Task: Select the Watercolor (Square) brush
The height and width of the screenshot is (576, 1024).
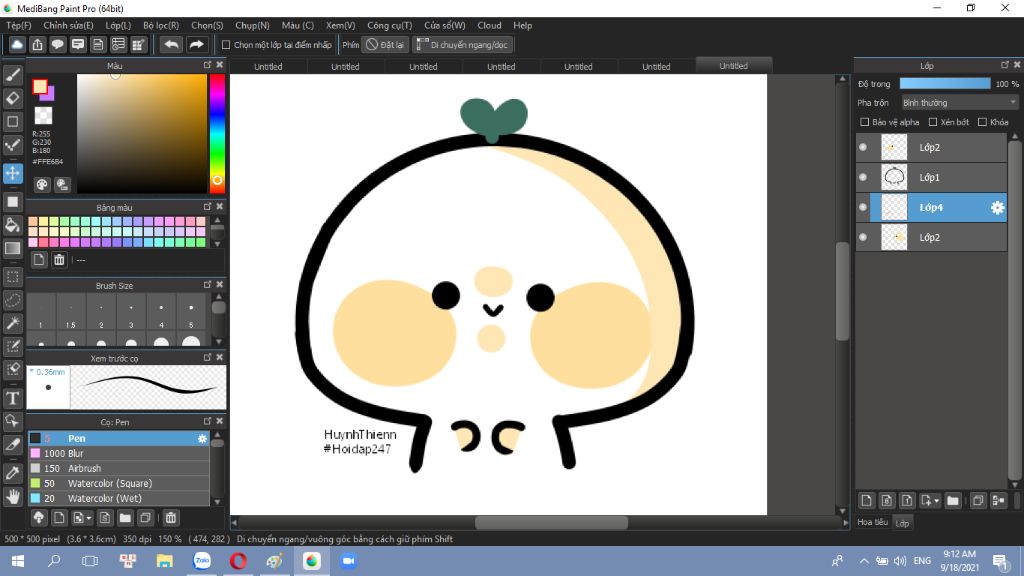Action: point(119,483)
